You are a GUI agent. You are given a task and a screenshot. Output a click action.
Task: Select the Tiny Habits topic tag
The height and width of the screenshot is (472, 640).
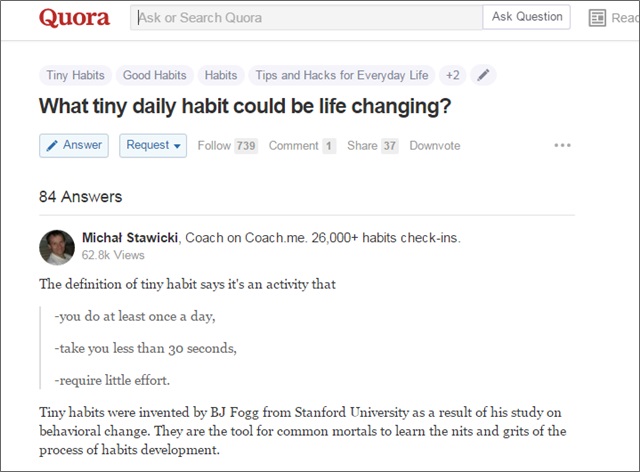75,75
